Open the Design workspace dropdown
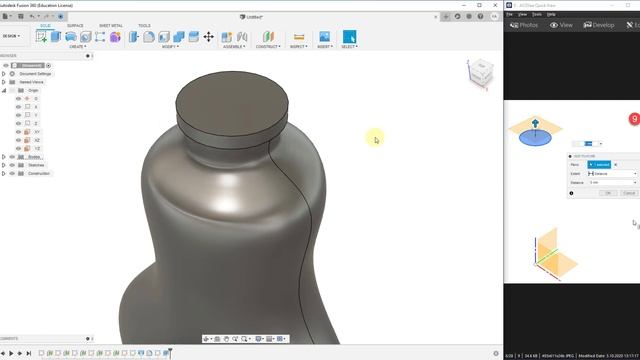 tap(11, 36)
